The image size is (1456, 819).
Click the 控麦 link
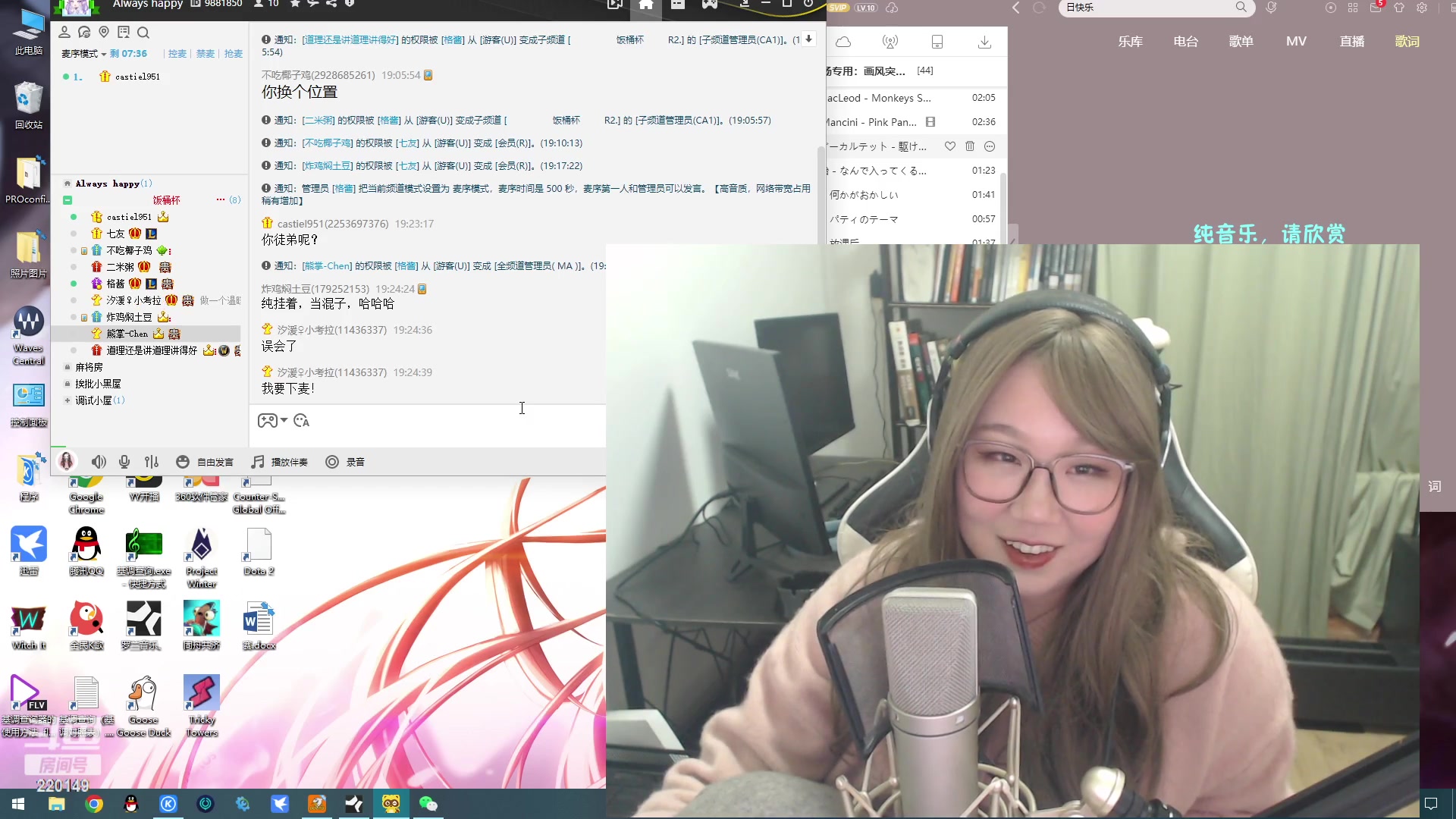point(177,54)
